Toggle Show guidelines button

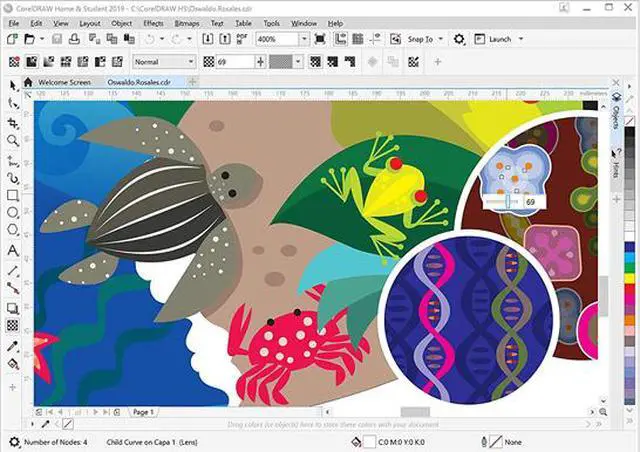pyautogui.click(x=375, y=39)
